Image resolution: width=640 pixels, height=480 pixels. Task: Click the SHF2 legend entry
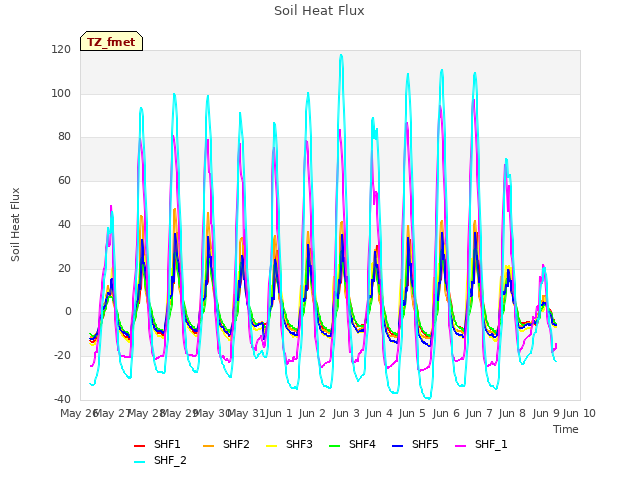click(x=226, y=444)
